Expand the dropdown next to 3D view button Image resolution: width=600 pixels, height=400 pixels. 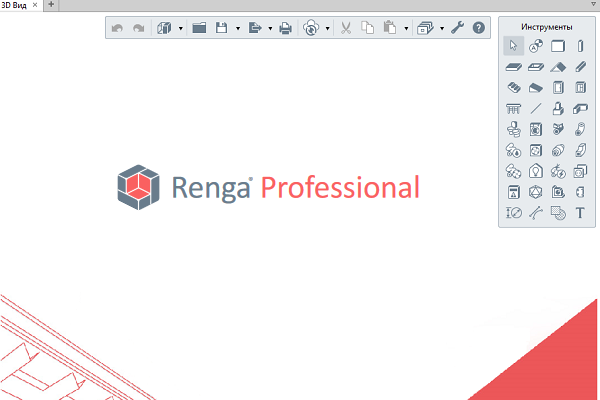181,28
